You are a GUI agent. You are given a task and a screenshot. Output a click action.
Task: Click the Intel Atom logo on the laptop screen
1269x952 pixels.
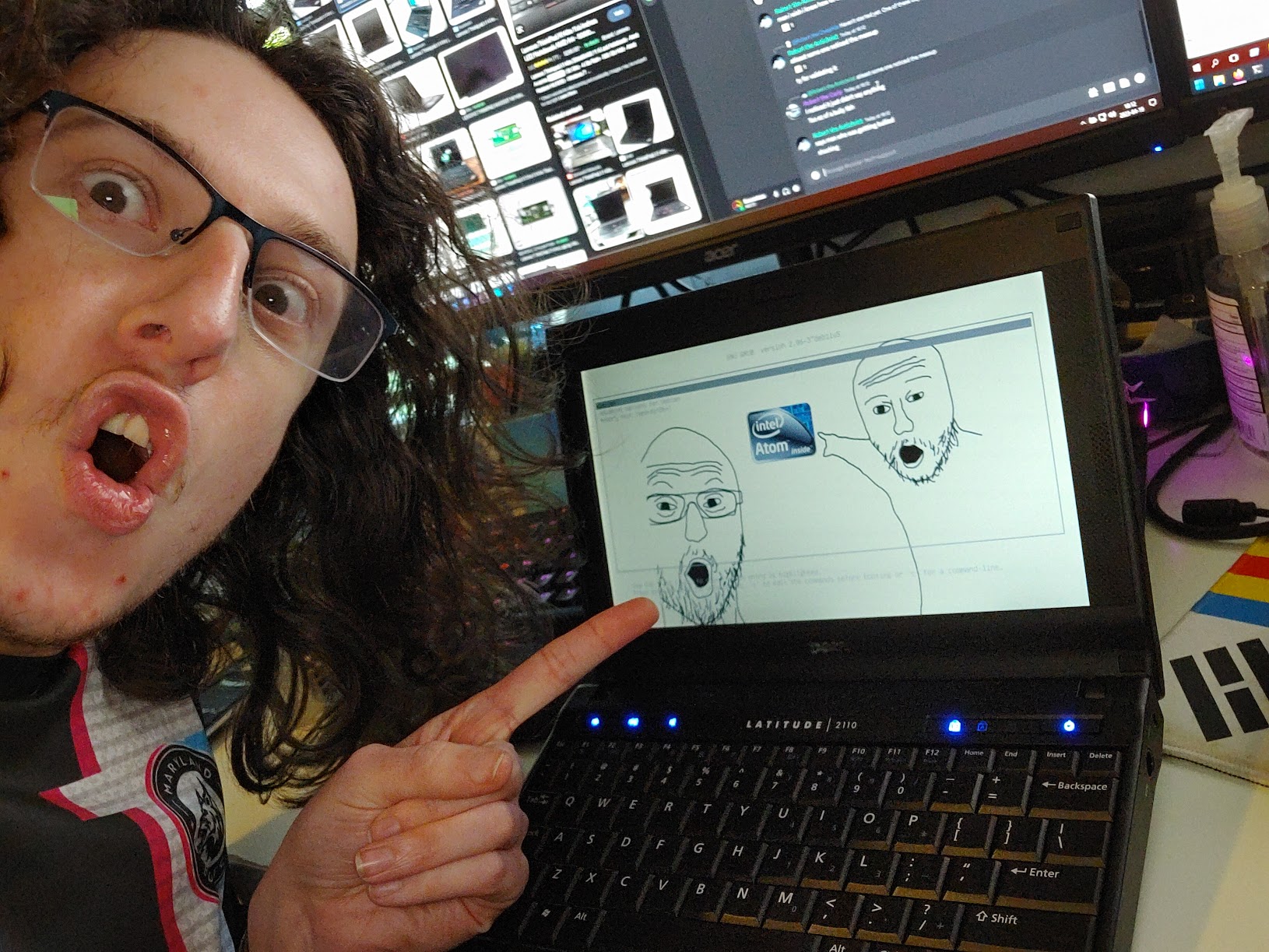click(781, 432)
